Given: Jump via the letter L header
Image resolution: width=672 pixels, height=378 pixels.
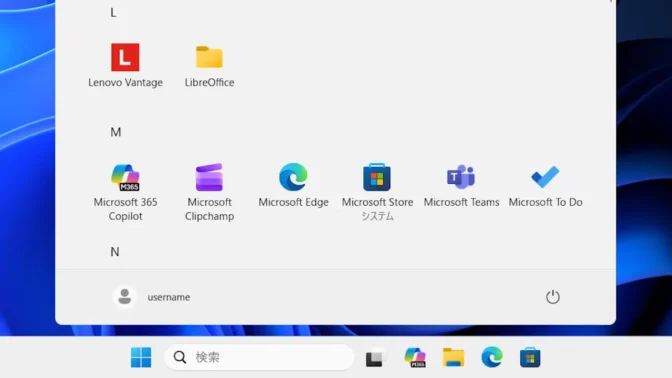Looking at the screenshot, I should point(113,13).
